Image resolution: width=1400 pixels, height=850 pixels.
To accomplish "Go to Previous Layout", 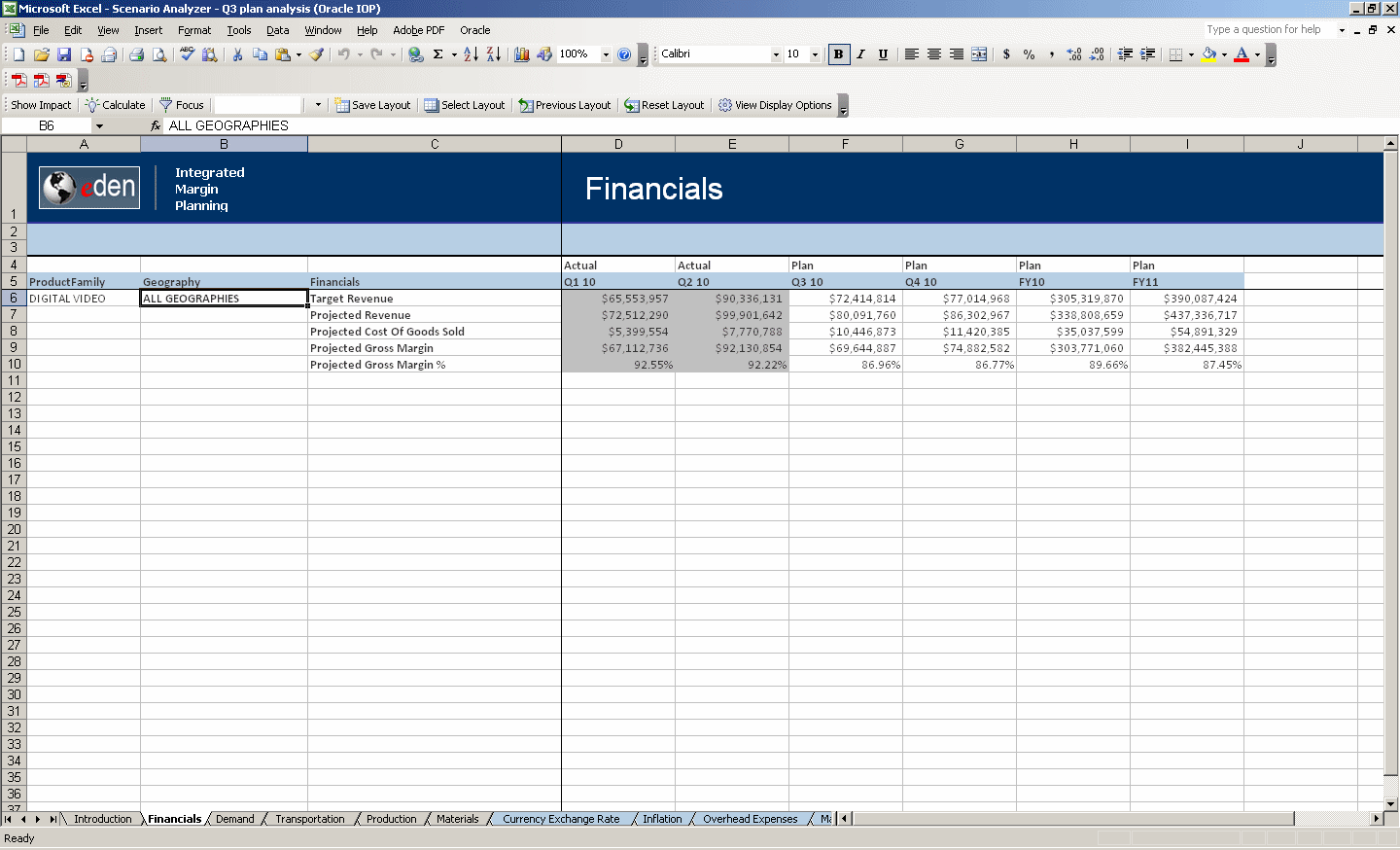I will click(564, 104).
